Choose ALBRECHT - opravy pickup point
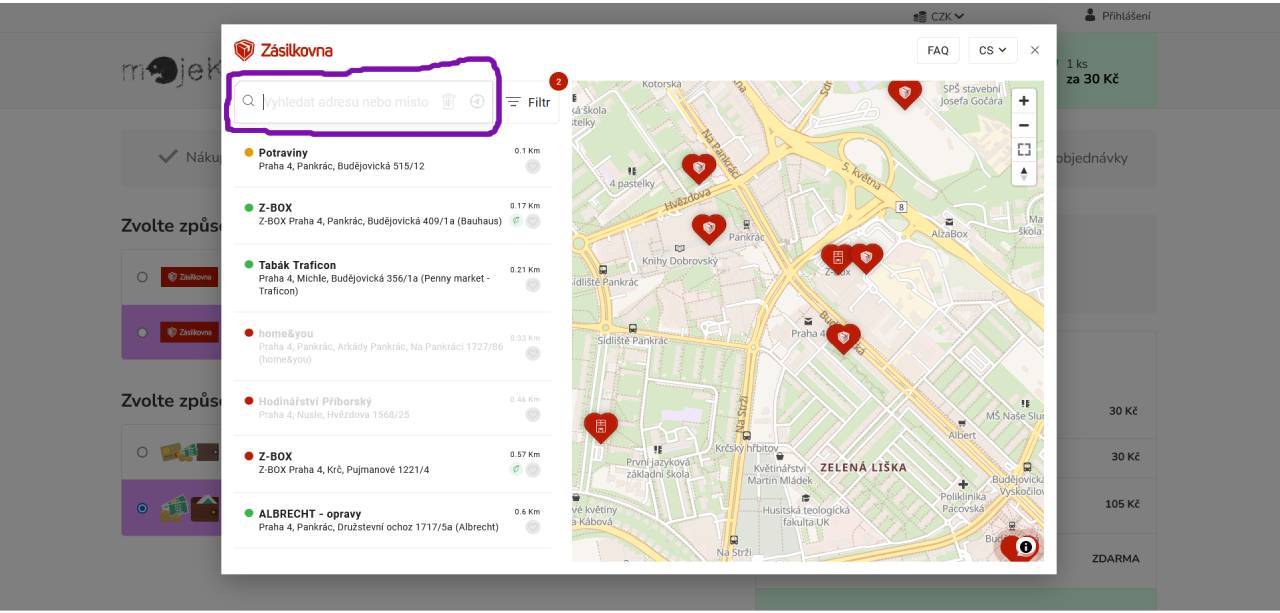Screen dimensions: 1280x613 tap(392, 520)
